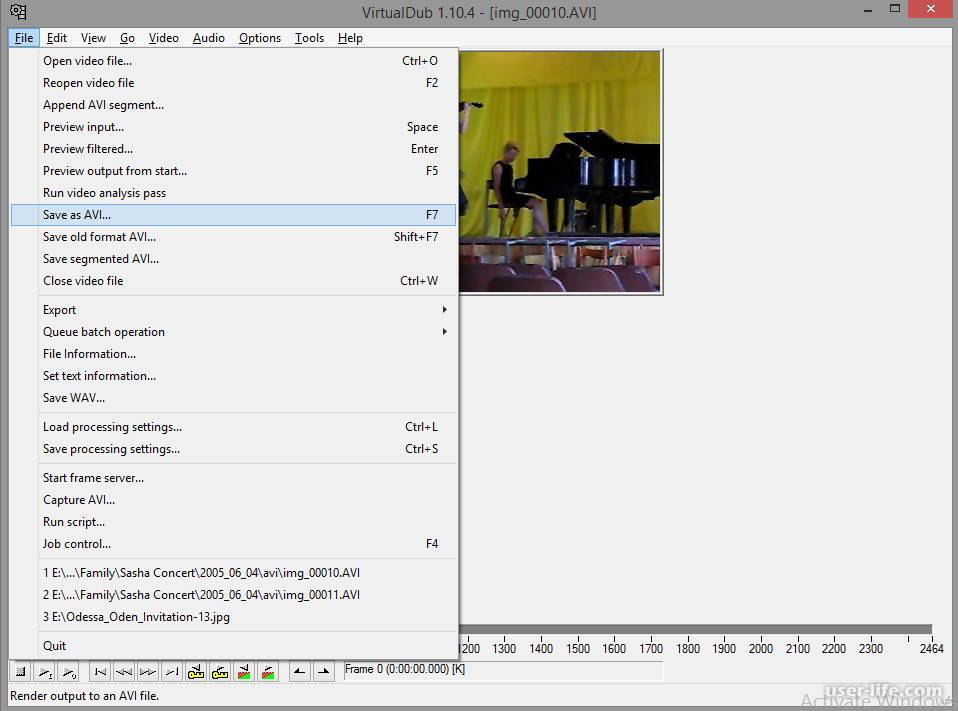Choose Set text information...
Image resolution: width=958 pixels, height=711 pixels.
click(233, 376)
